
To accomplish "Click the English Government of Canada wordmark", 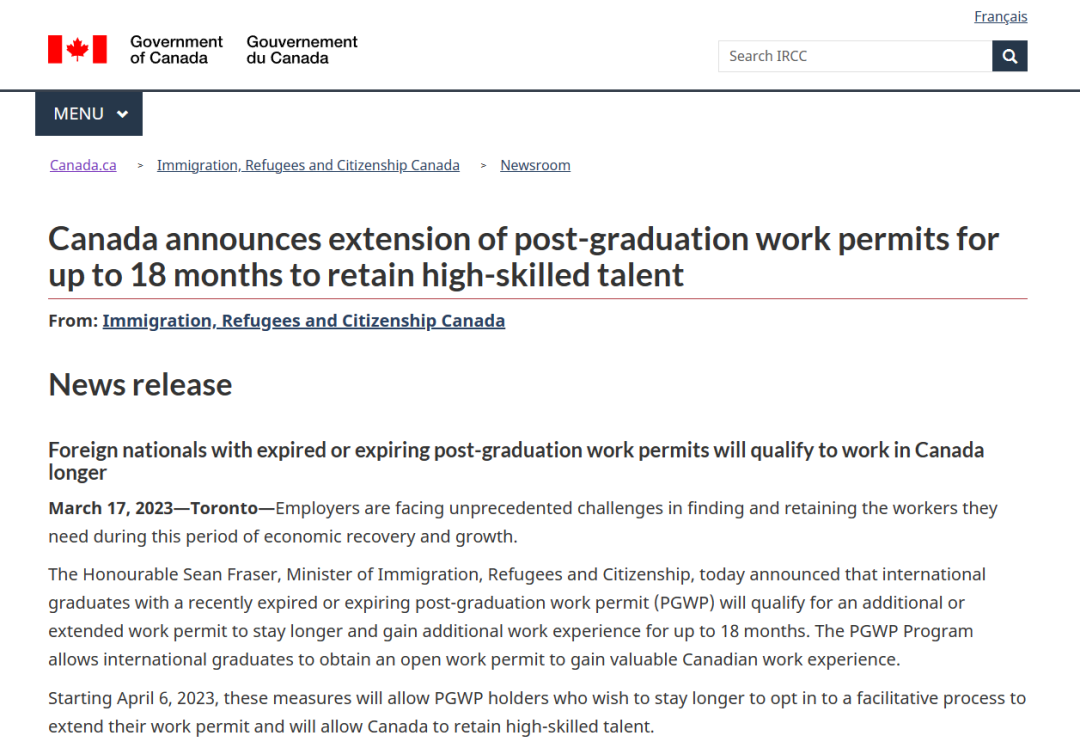I will pyautogui.click(x=176, y=49).
